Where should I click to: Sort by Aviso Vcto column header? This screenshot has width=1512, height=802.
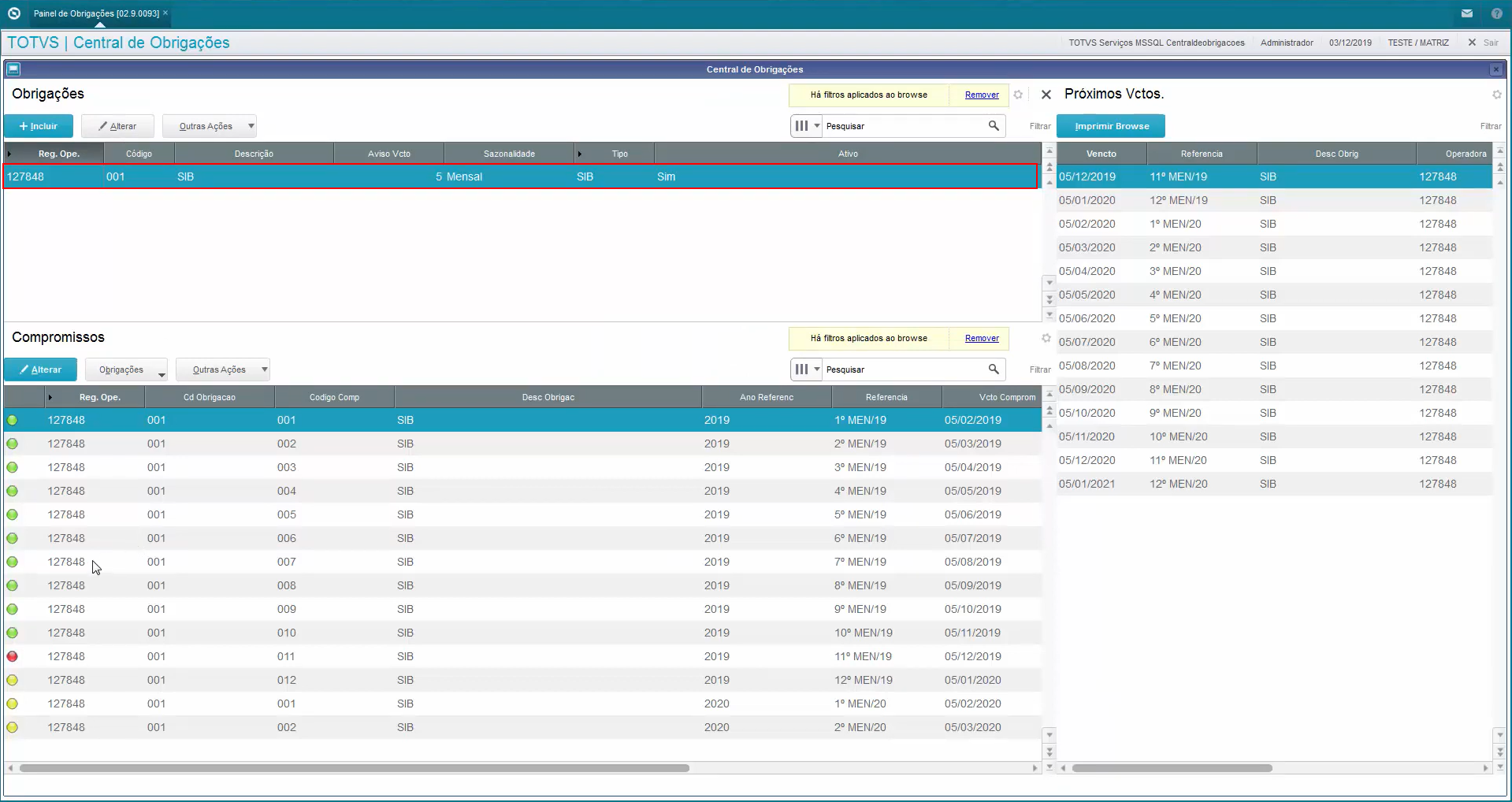click(389, 154)
